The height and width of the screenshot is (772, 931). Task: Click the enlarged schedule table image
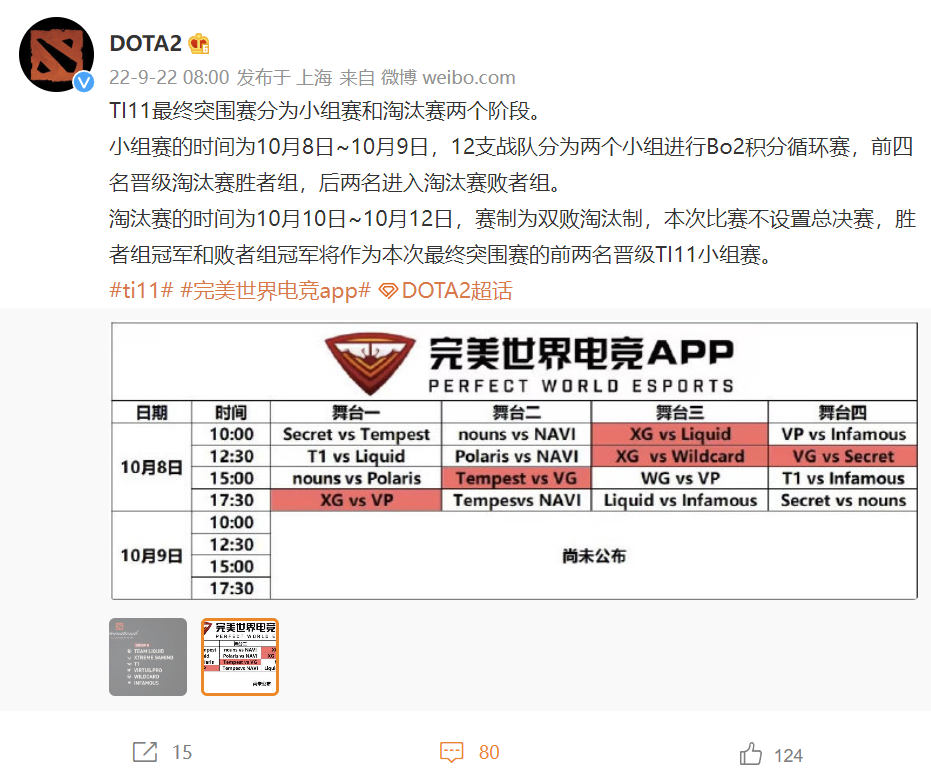[x=514, y=461]
